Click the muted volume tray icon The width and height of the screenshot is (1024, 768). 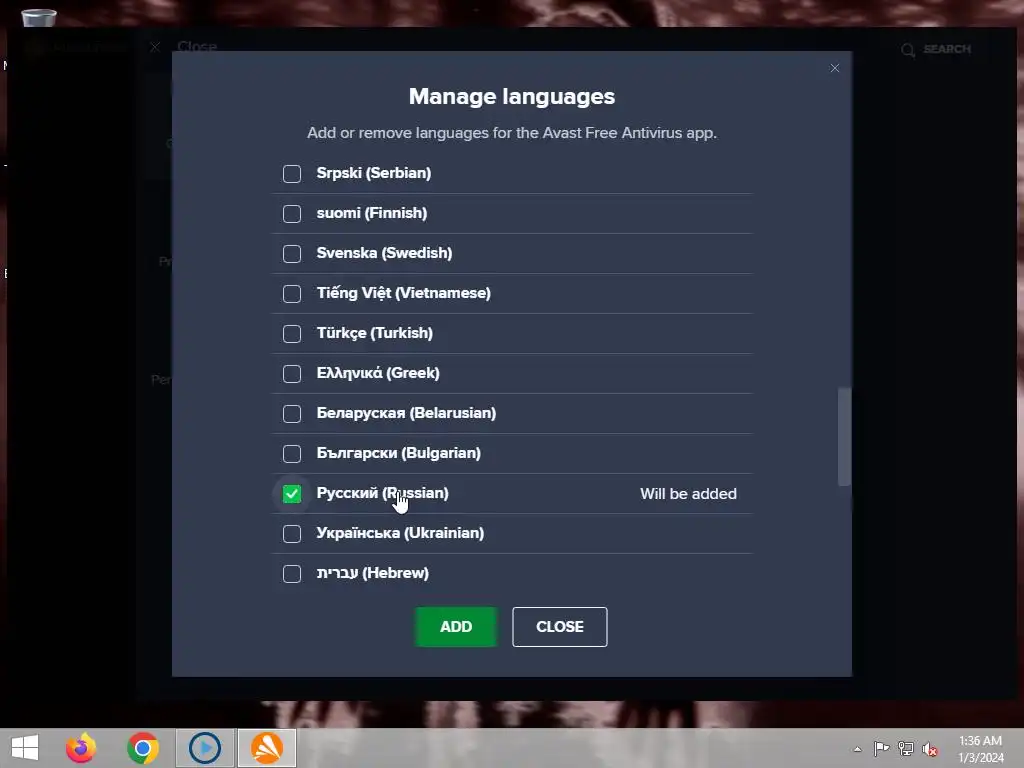pyautogui.click(x=930, y=749)
